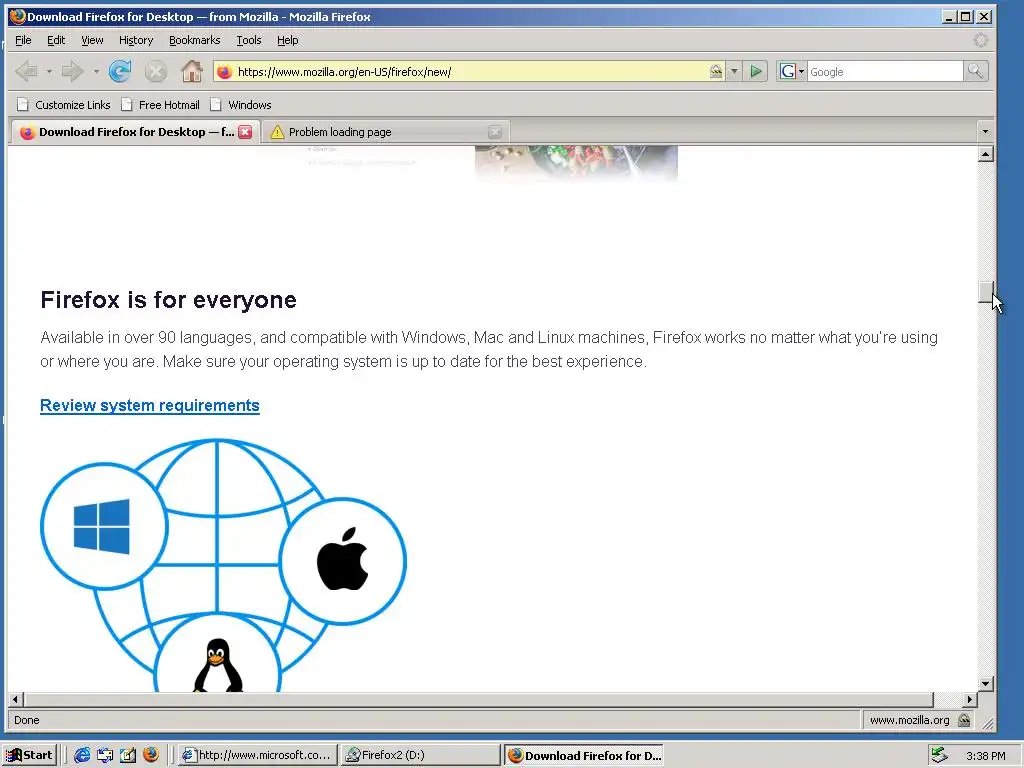Launch Internet Explorer from quick launch
This screenshot has width=1024, height=768.
82,755
